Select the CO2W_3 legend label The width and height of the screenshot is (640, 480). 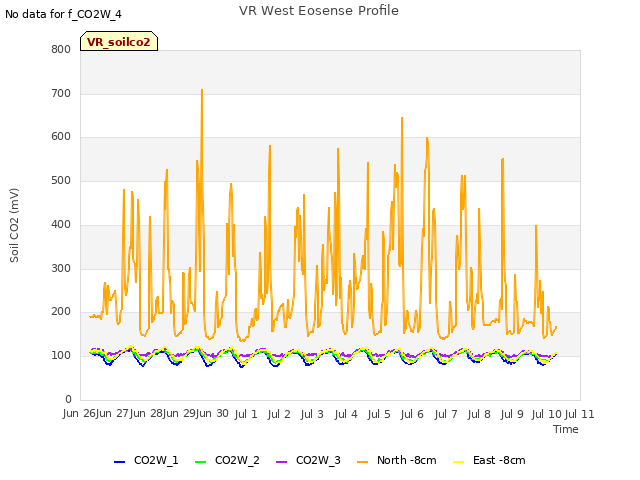coord(318,460)
